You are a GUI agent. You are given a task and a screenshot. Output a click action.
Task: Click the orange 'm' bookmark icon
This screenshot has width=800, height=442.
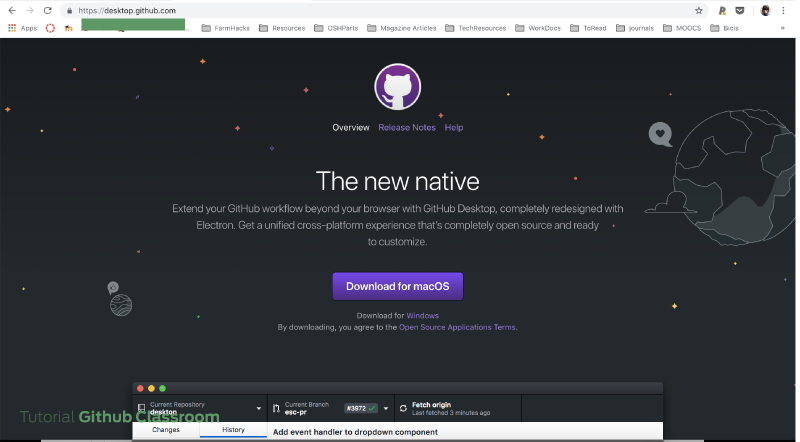pos(68,28)
